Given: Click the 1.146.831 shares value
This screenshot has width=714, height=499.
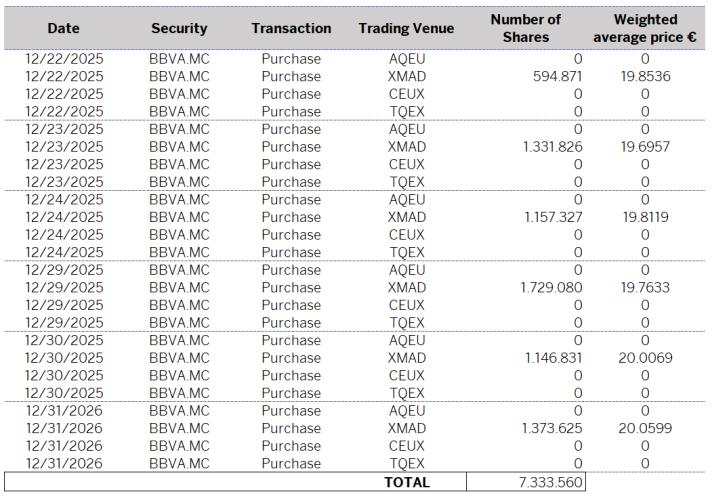Looking at the screenshot, I should point(552,358).
